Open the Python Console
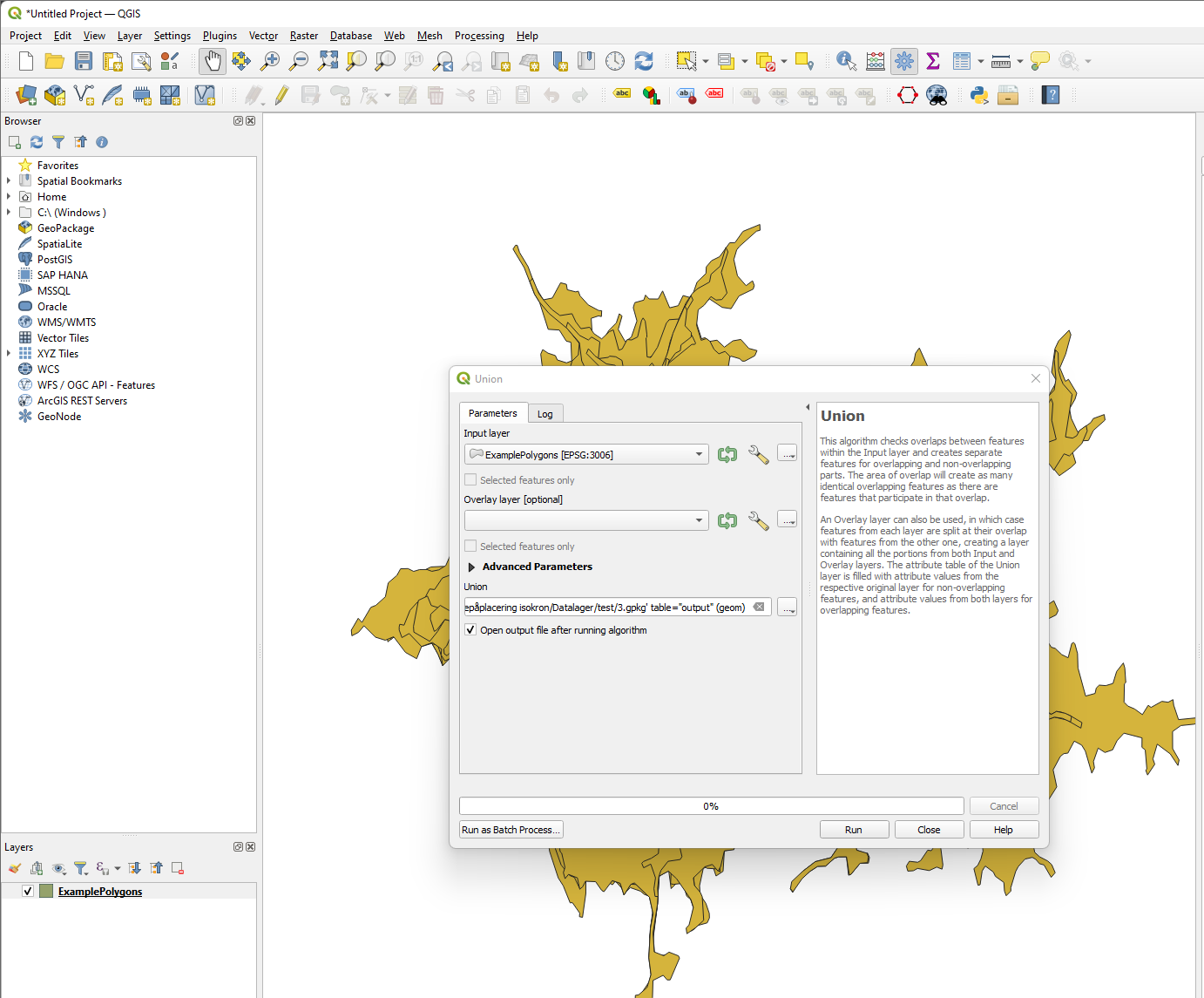This screenshot has width=1204, height=998. coord(977,94)
